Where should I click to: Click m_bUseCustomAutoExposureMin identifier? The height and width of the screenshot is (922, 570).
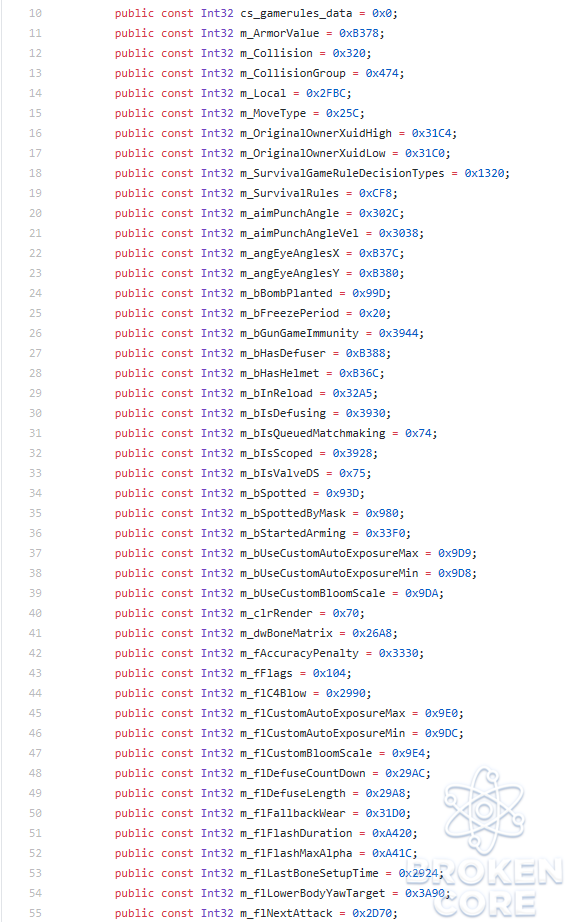point(329,573)
